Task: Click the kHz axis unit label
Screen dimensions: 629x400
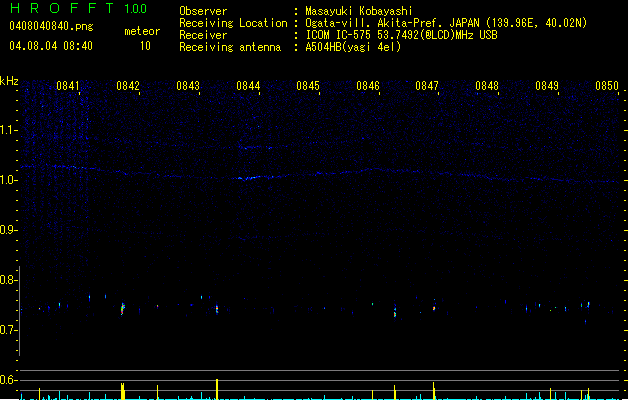Action: [x=9, y=81]
